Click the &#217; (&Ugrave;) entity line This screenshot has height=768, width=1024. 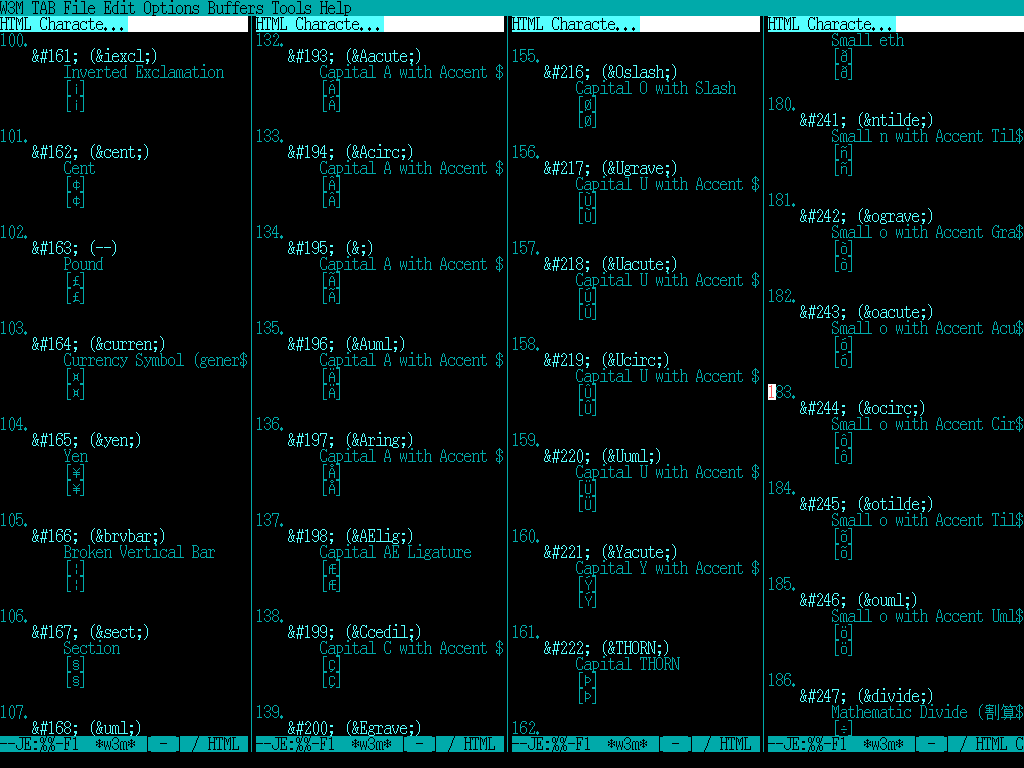click(x=611, y=168)
